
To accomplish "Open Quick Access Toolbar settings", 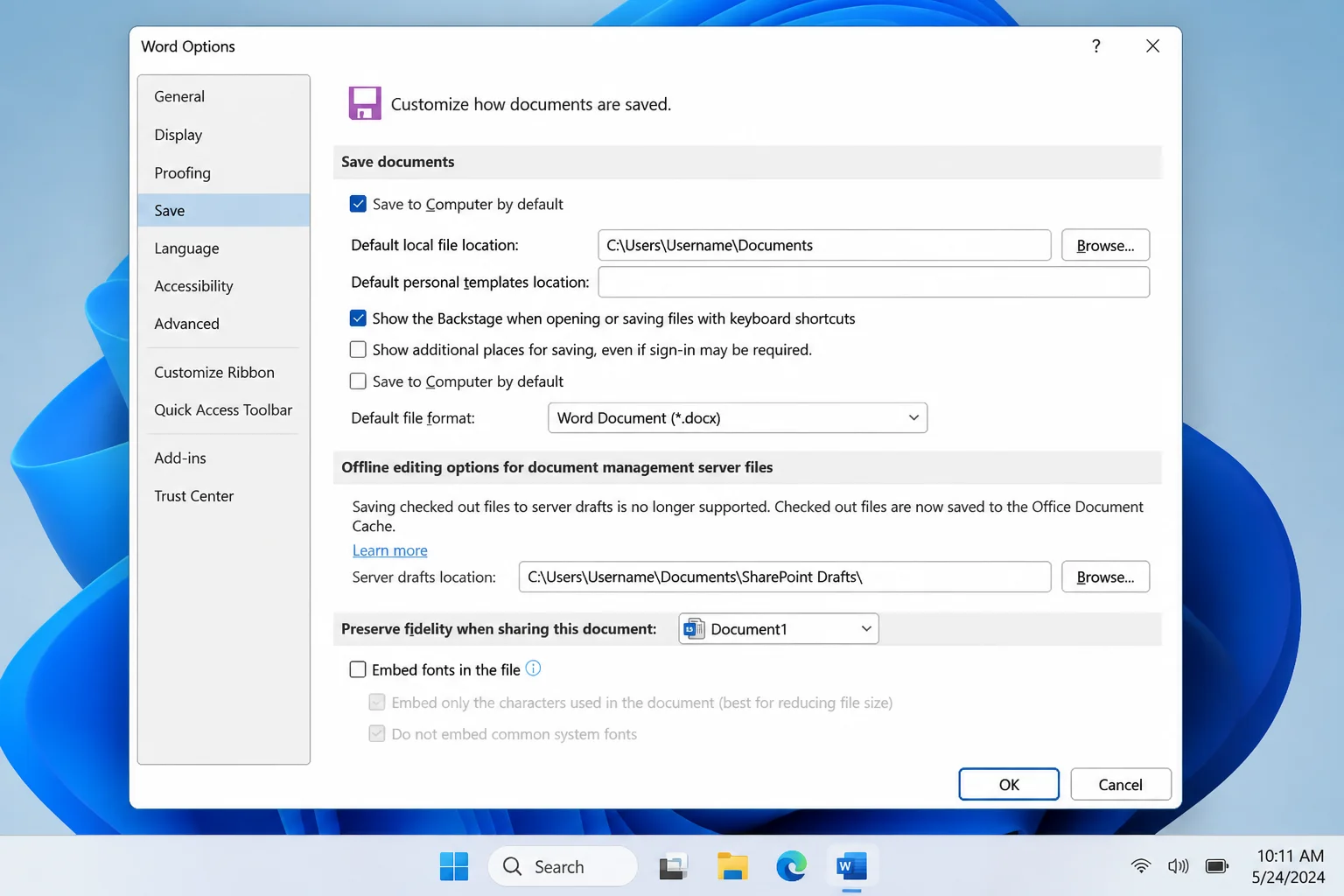I will 224,409.
